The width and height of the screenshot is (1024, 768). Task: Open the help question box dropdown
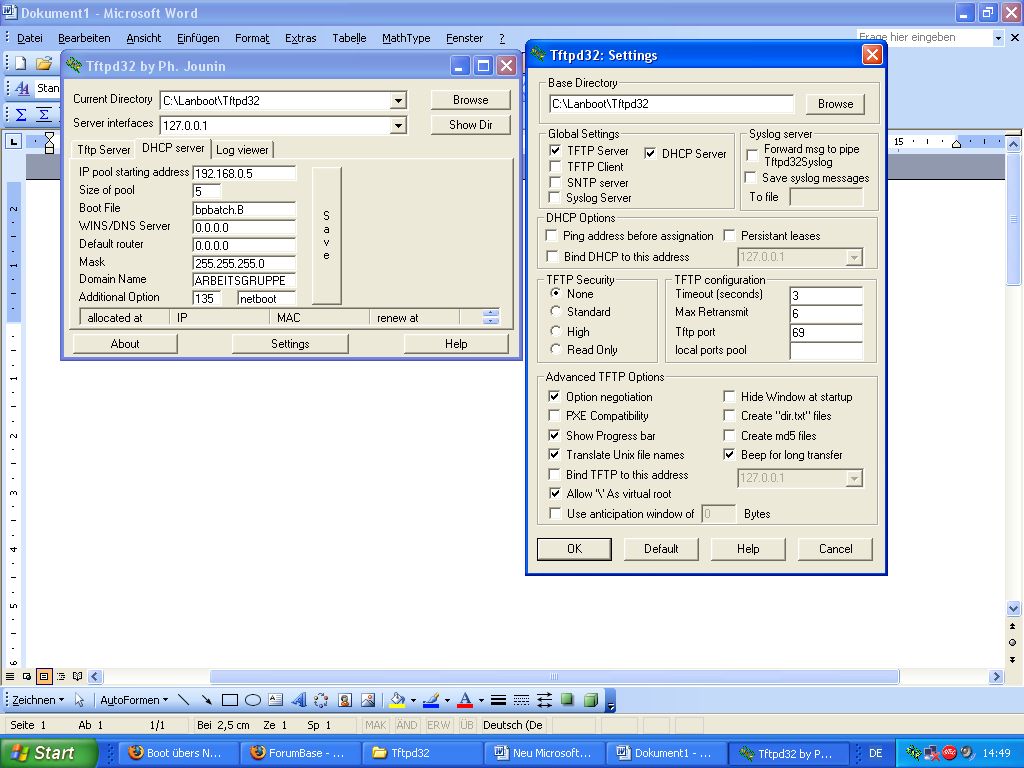click(998, 38)
